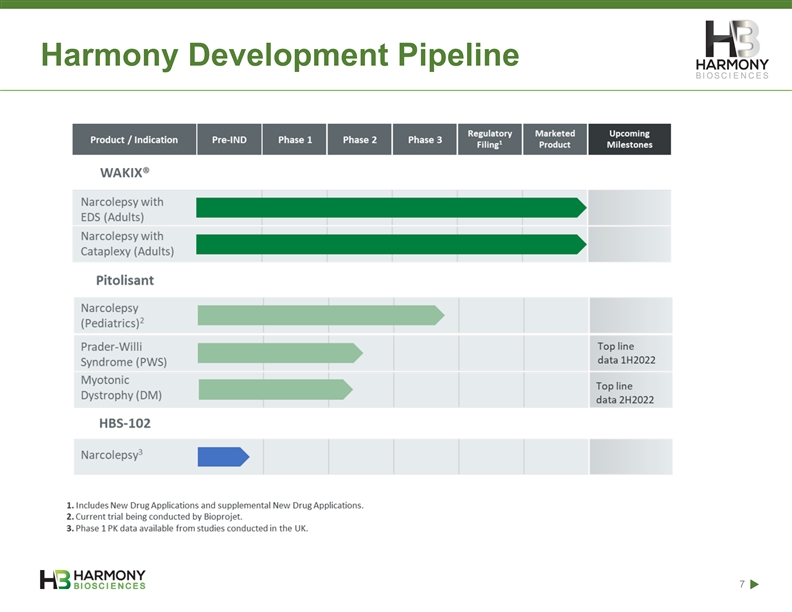This screenshot has height=612, width=792.
Task: Click the Prader-Willi Syndrome (PWS) row label
Action: 124,354
